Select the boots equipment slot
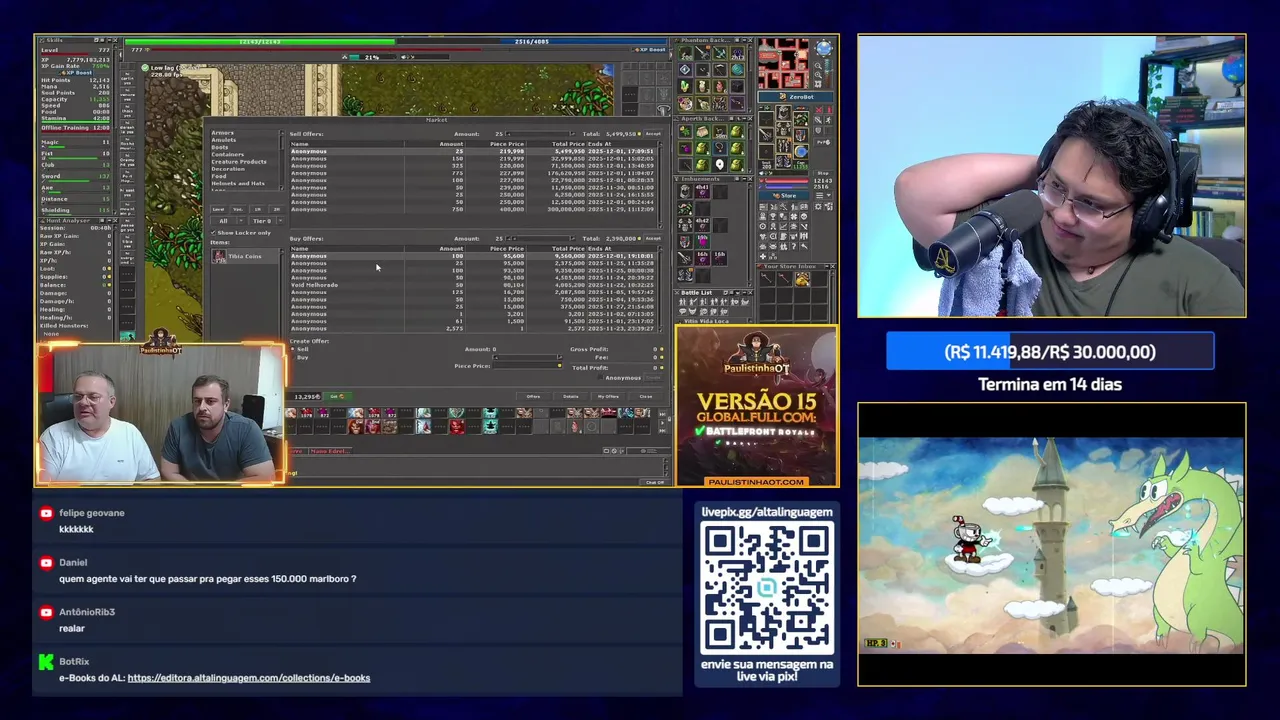Viewport: 1280px width, 720px height. click(784, 161)
